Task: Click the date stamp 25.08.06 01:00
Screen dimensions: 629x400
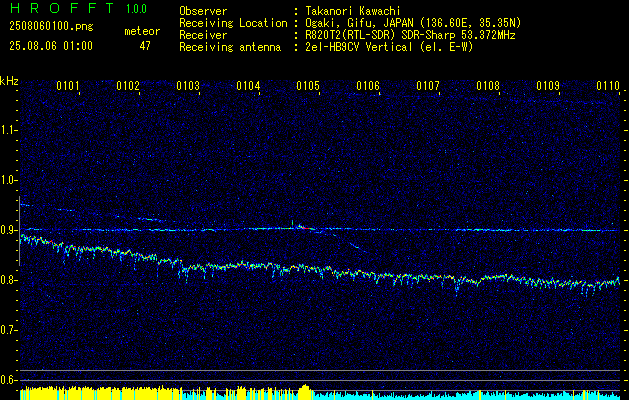Action: pos(51,46)
